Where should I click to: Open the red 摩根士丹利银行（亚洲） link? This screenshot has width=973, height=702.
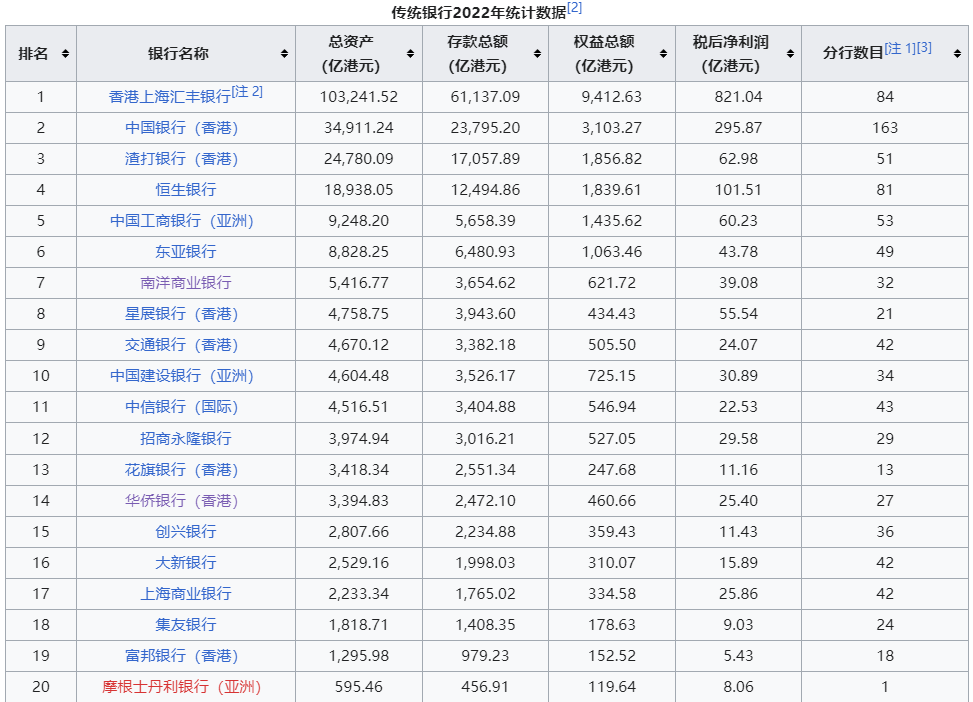click(x=182, y=687)
